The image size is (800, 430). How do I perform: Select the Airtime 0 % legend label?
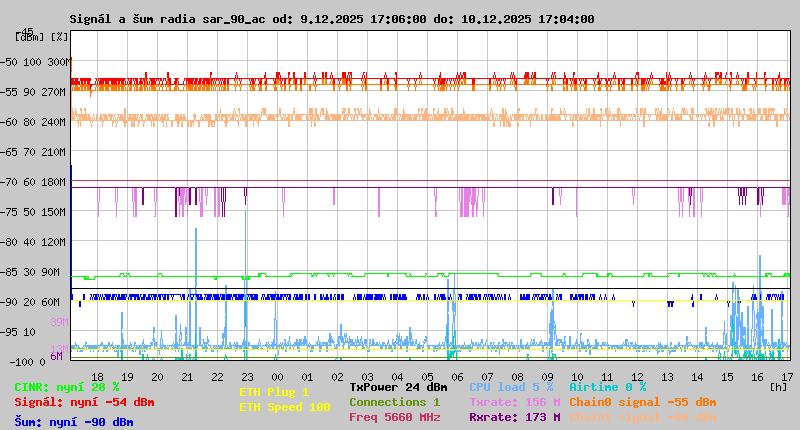tap(607, 386)
